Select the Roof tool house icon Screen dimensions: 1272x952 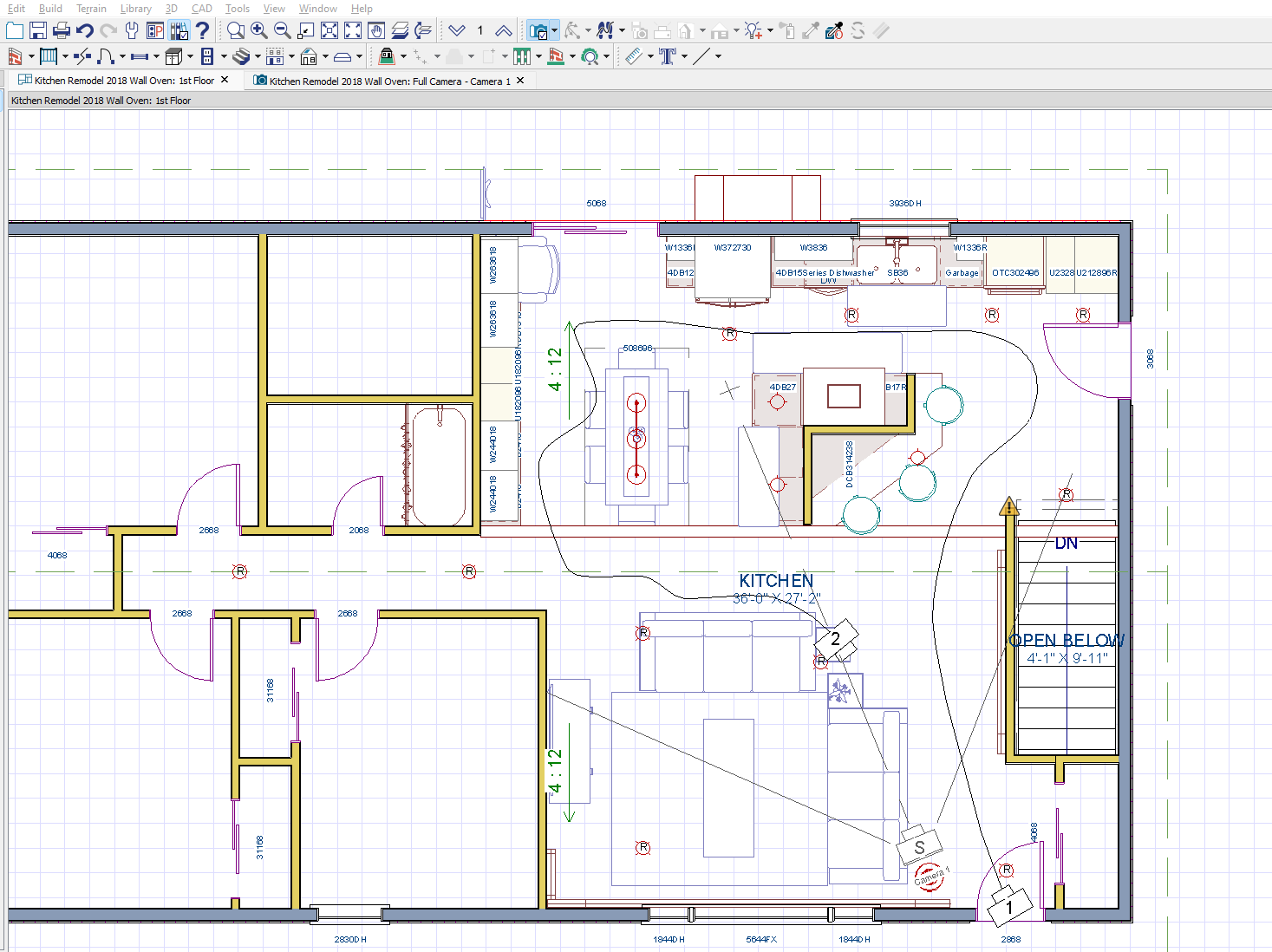click(x=309, y=56)
